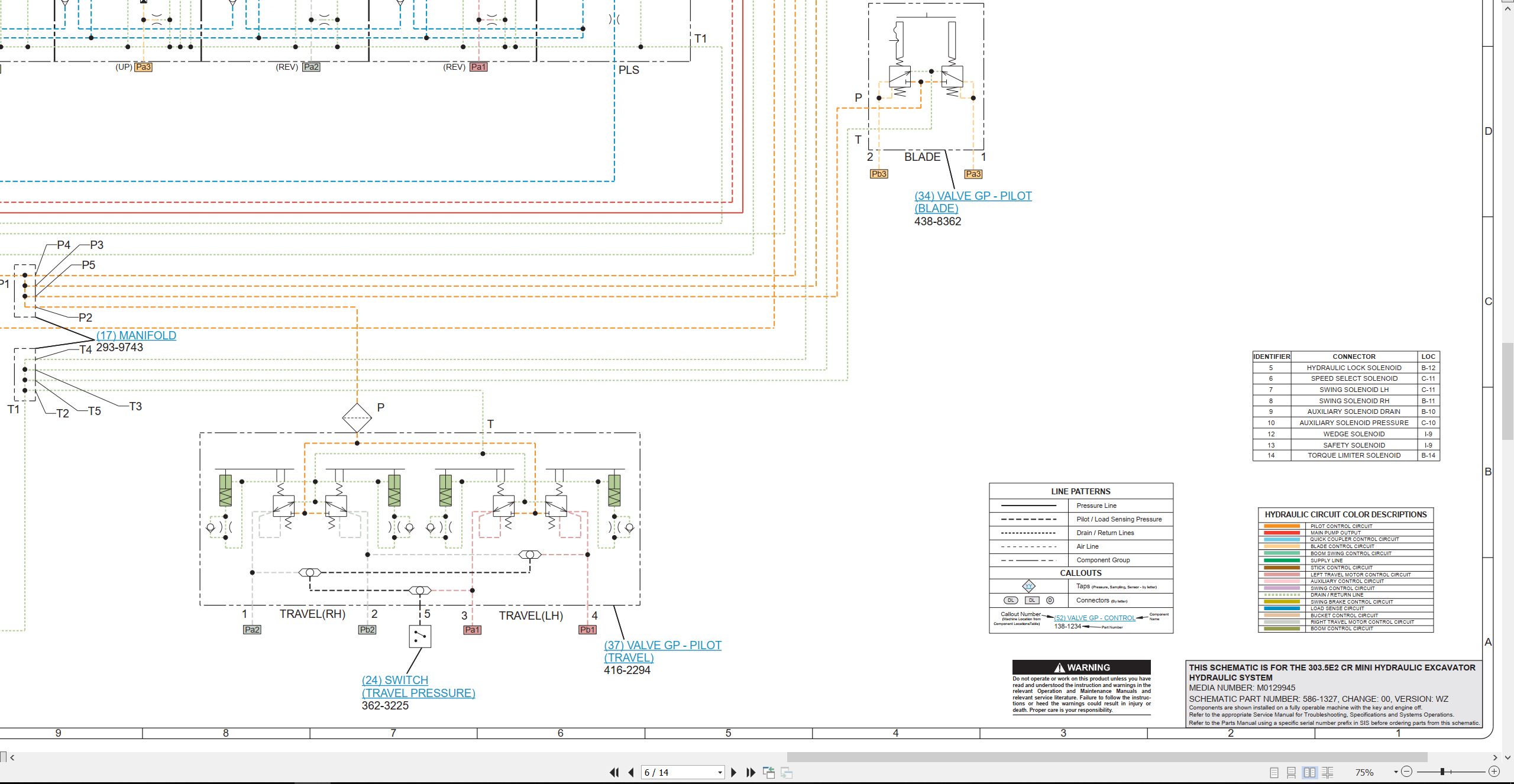Viewport: 1514px width, 784px height.
Task: Click the vertical scrollbar thumb
Action: pyautogui.click(x=1507, y=391)
